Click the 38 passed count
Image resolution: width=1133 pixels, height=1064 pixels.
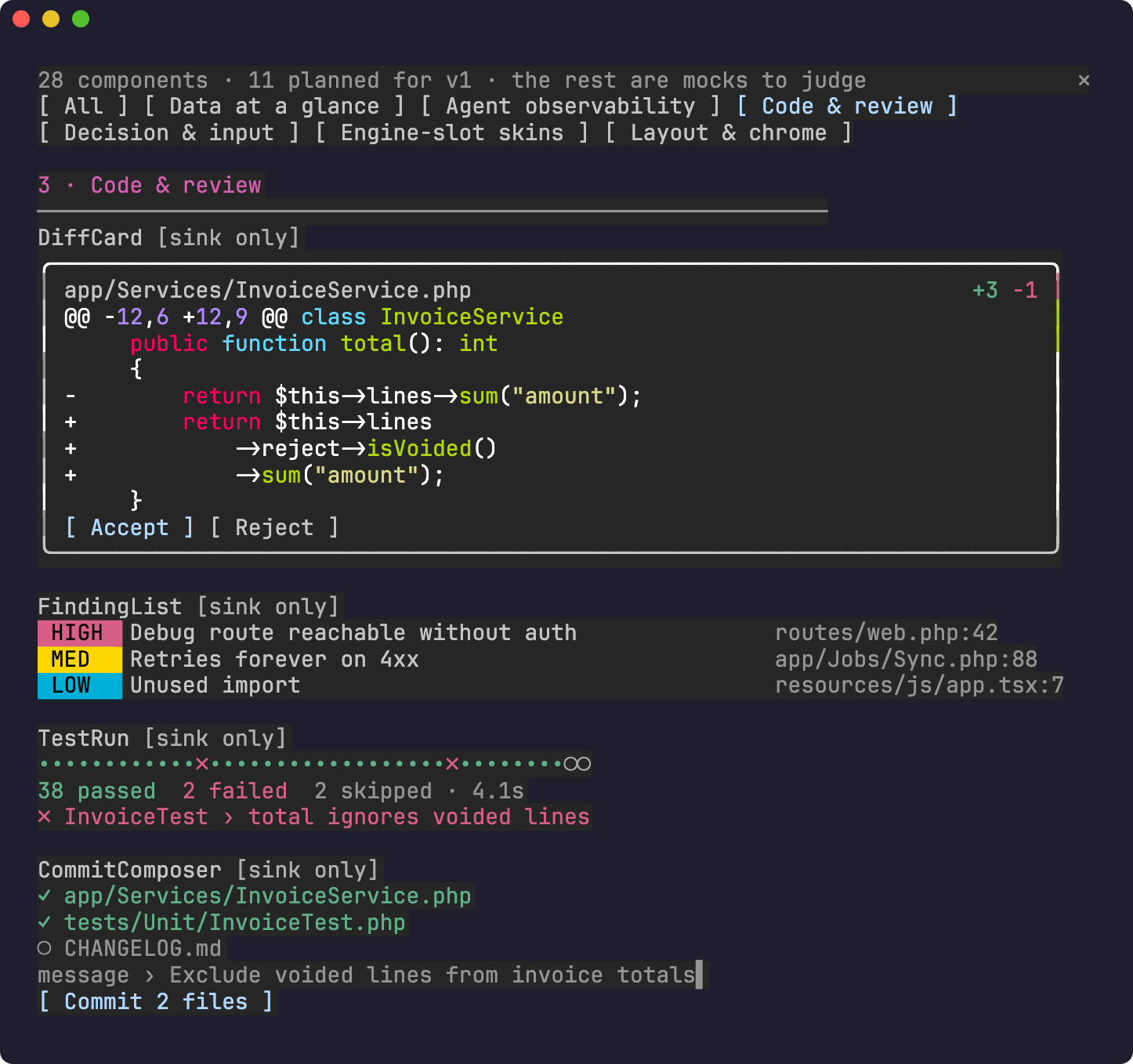pos(97,791)
